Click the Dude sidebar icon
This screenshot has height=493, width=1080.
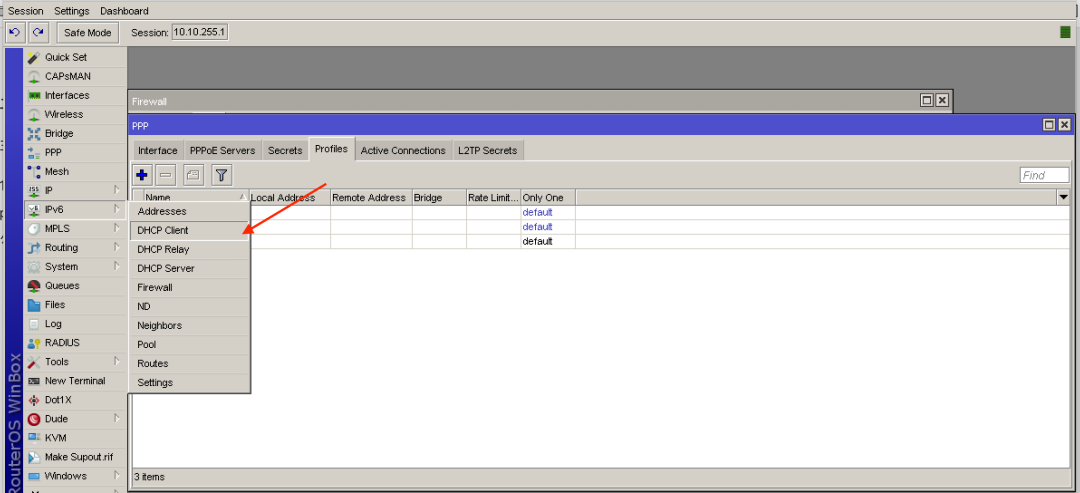tap(34, 419)
